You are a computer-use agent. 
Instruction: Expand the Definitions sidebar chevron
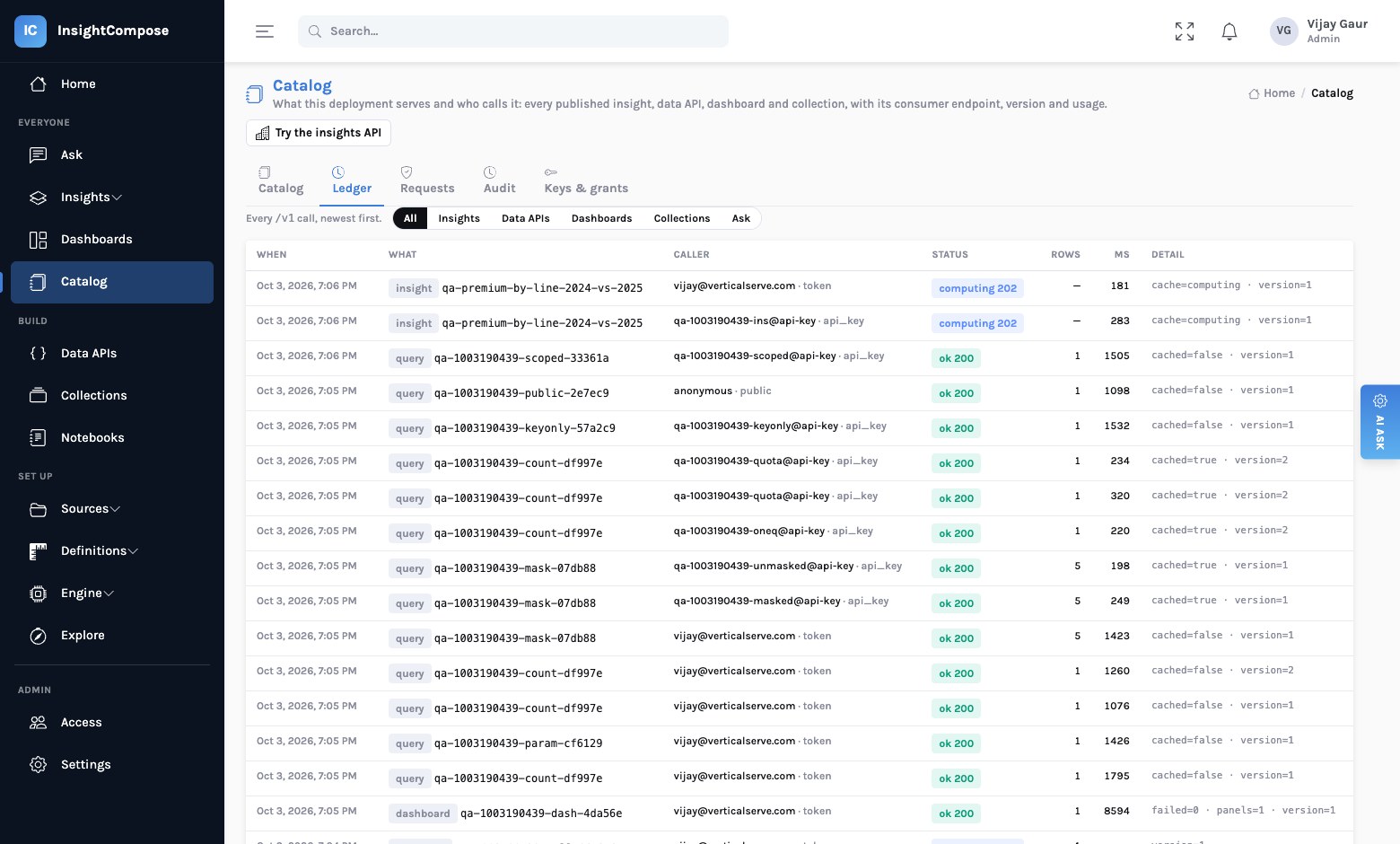click(x=133, y=551)
